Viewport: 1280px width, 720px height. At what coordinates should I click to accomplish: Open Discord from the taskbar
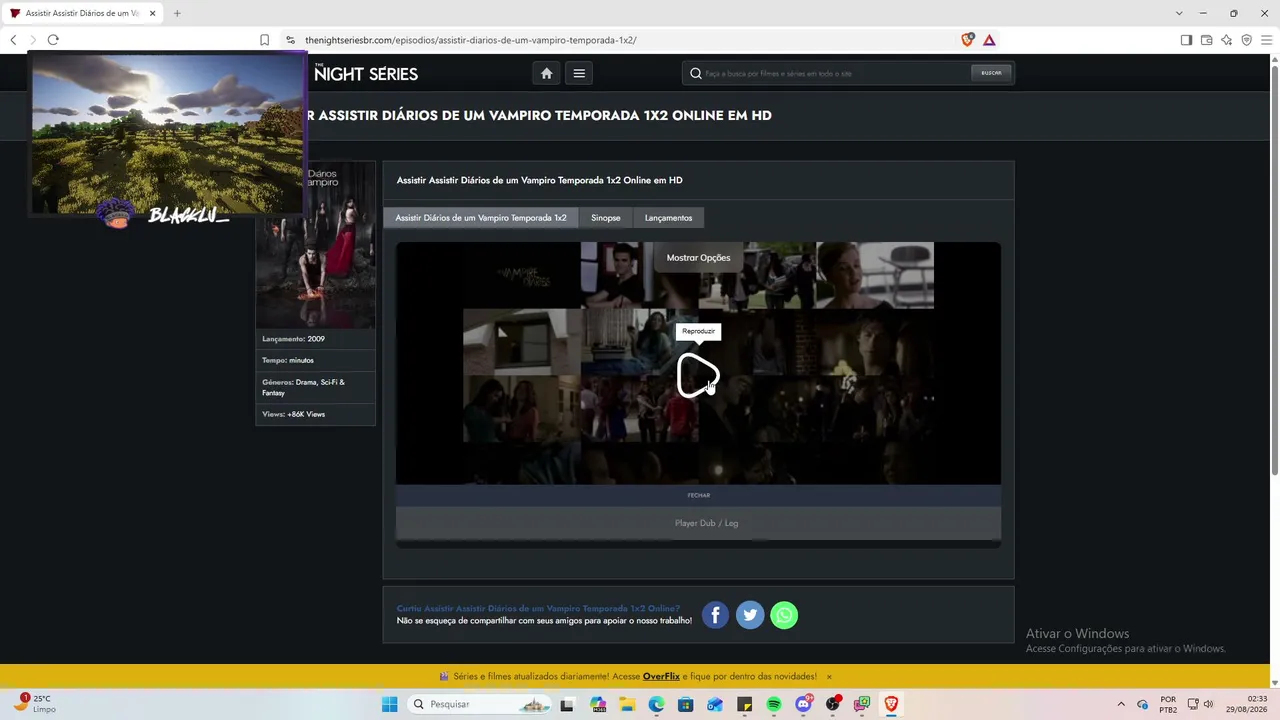pyautogui.click(x=803, y=704)
